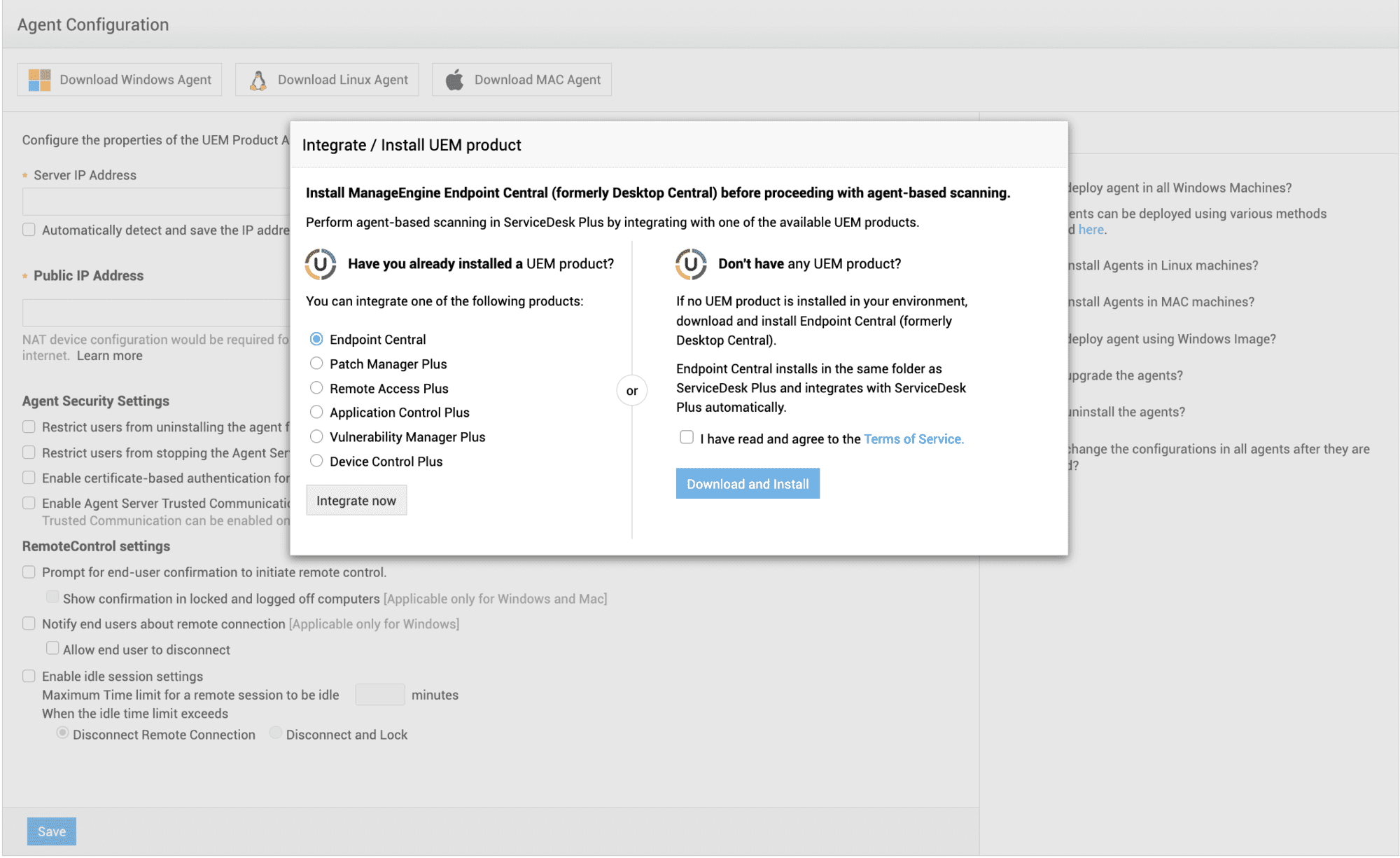1400x858 pixels.
Task: Click the Save button
Action: click(52, 831)
